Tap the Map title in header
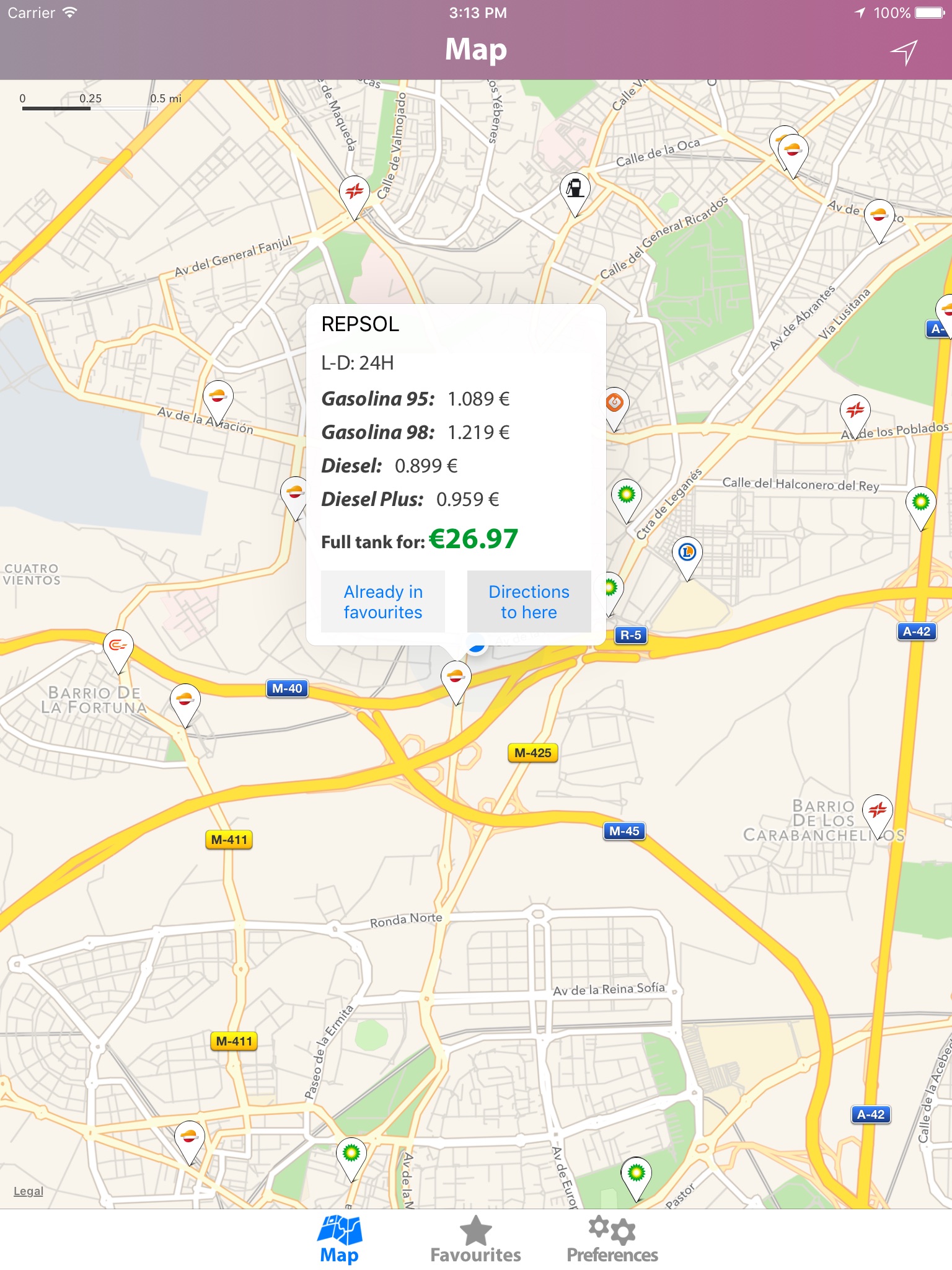Screen dimensions: 952x1270 point(476,50)
